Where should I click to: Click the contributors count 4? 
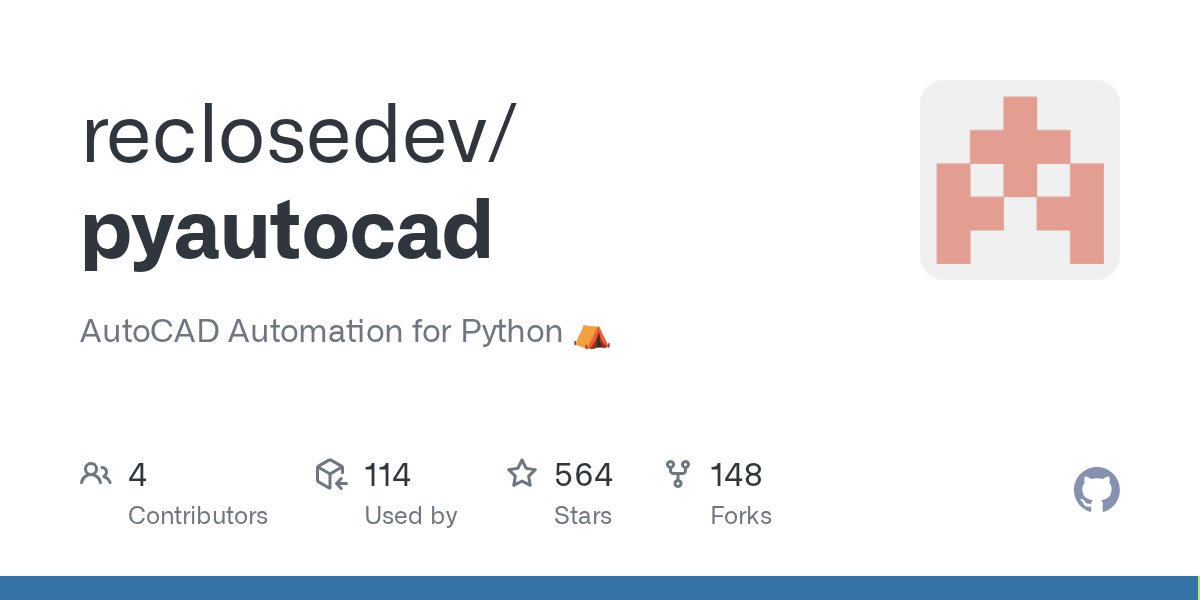138,475
